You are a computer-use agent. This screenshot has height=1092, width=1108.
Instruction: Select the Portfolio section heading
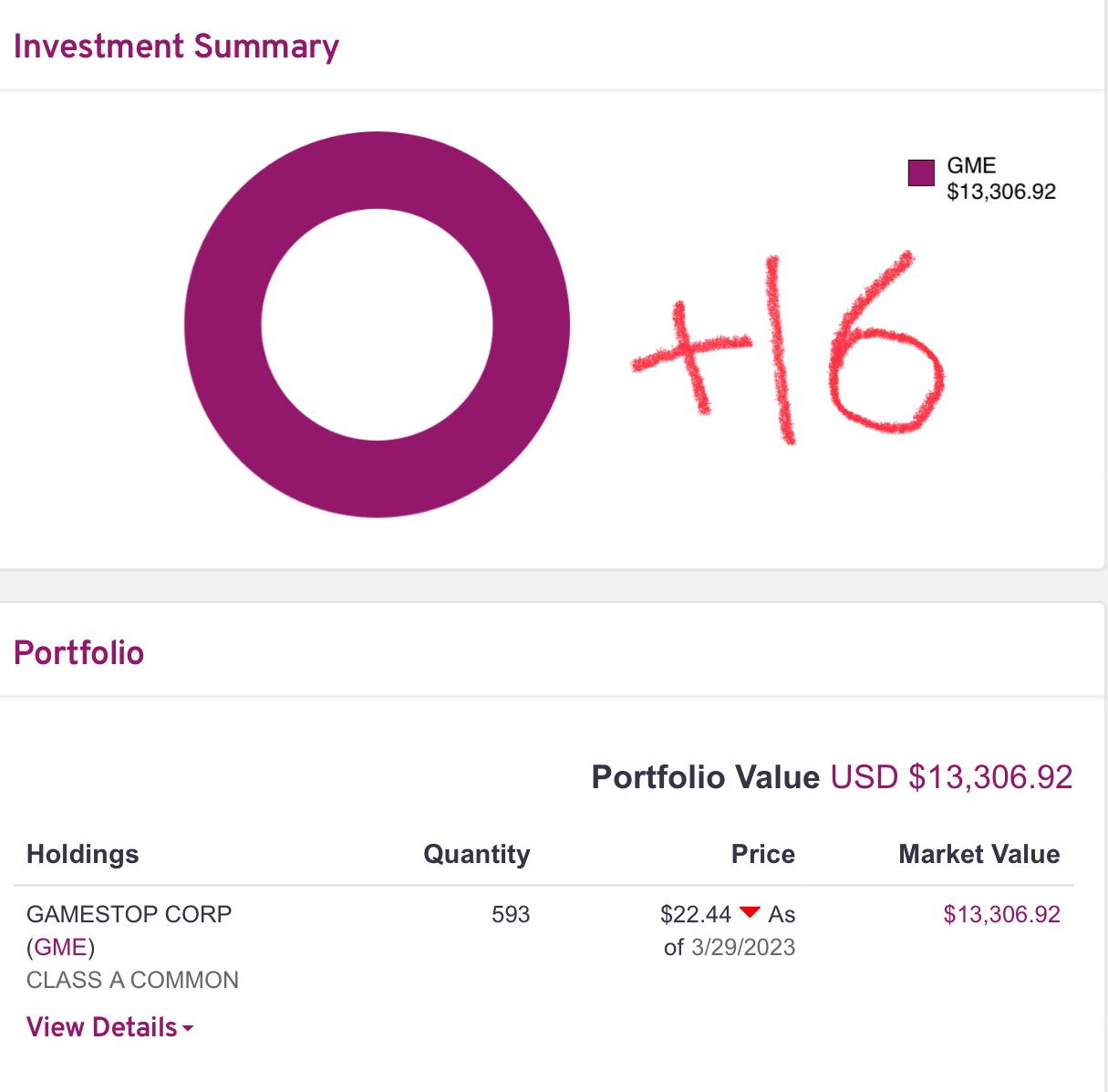78,653
